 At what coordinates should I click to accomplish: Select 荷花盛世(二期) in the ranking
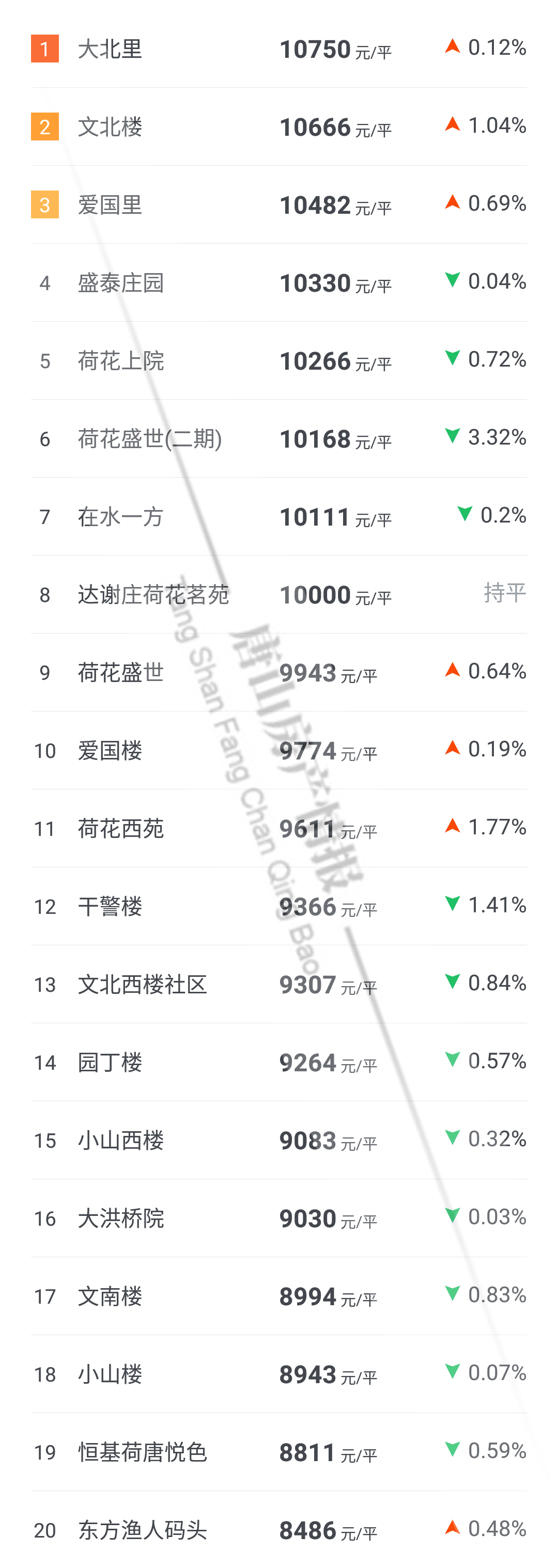[x=149, y=439]
